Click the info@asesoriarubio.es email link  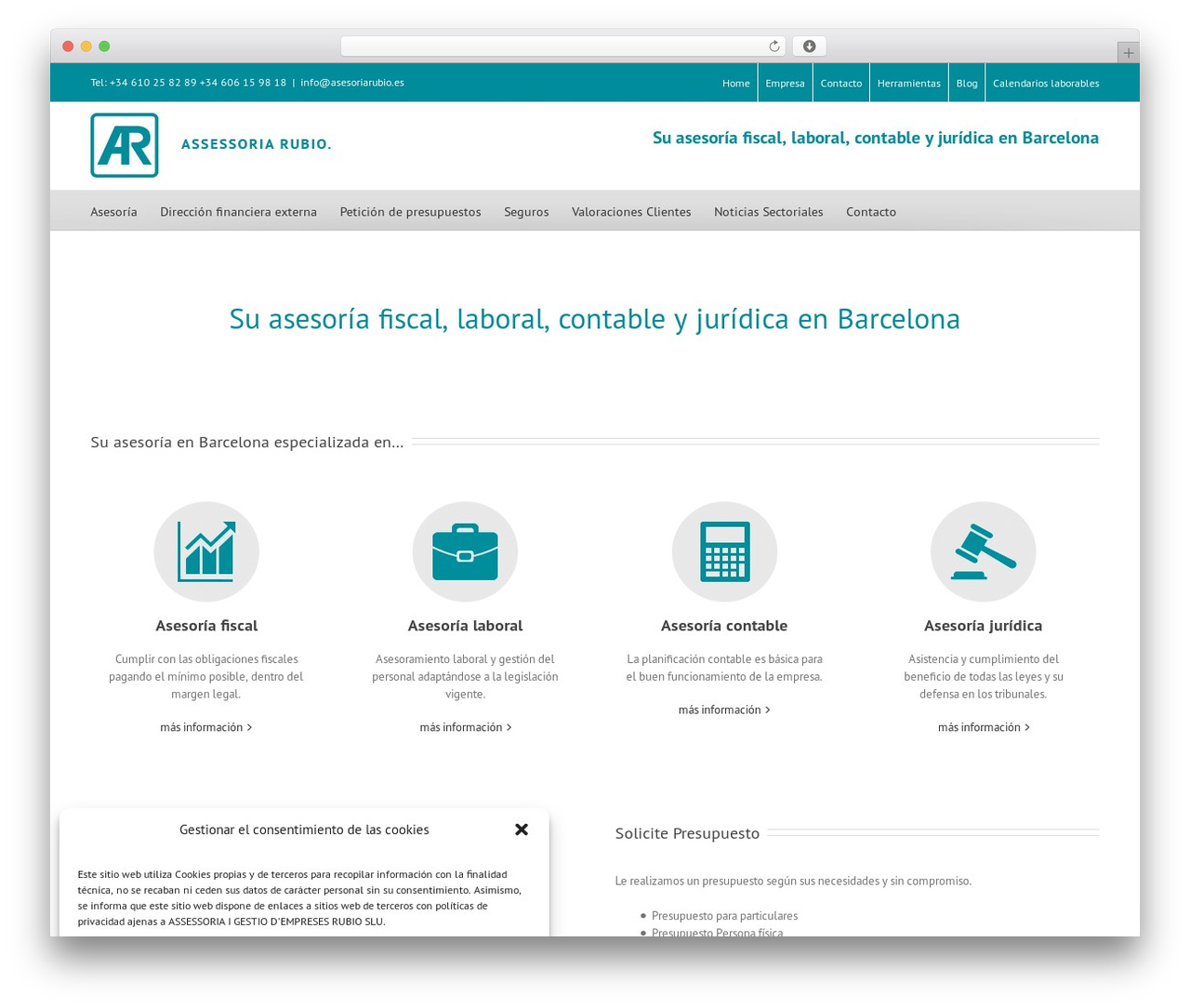click(x=352, y=83)
